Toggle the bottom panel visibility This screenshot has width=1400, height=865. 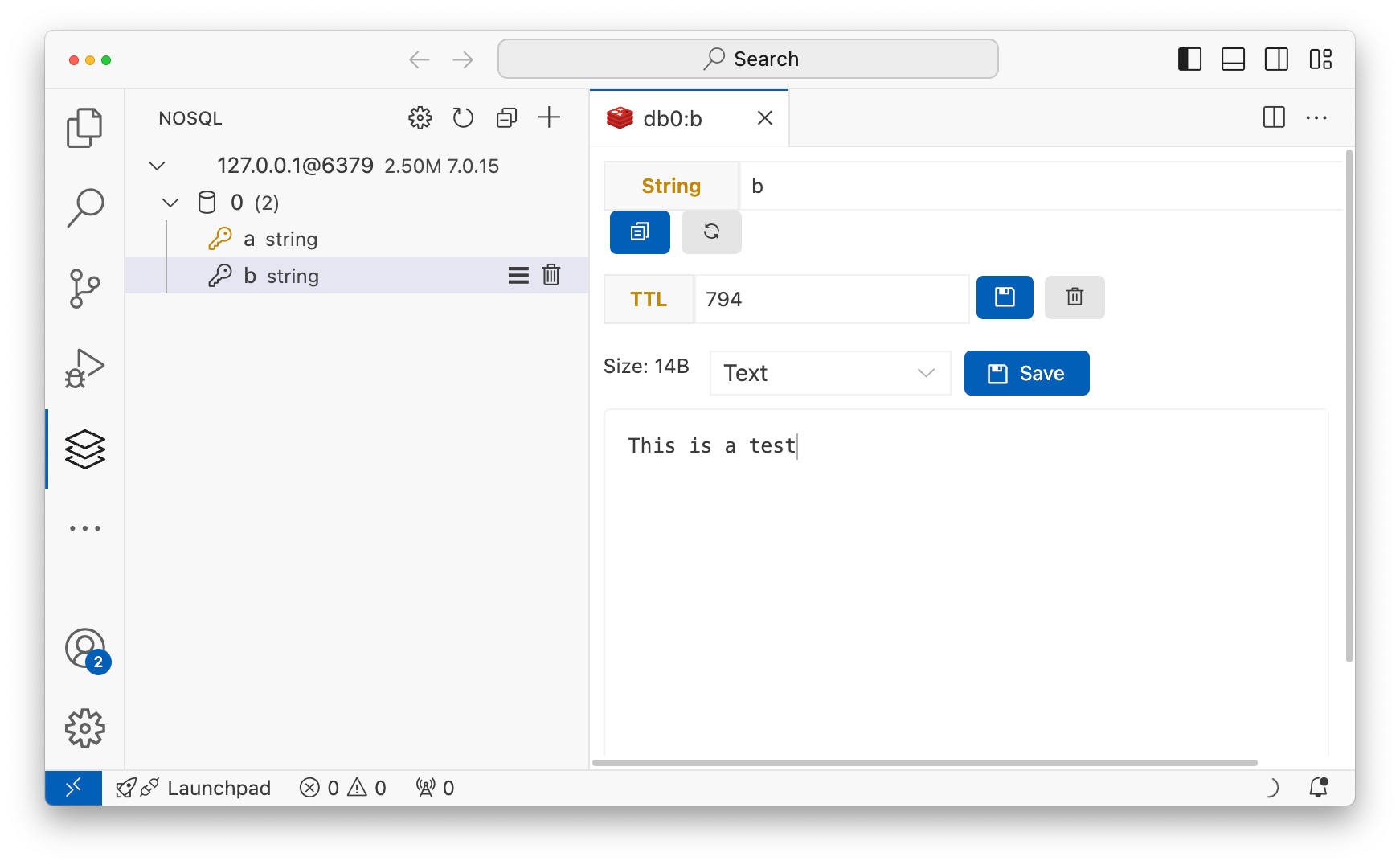(1234, 59)
